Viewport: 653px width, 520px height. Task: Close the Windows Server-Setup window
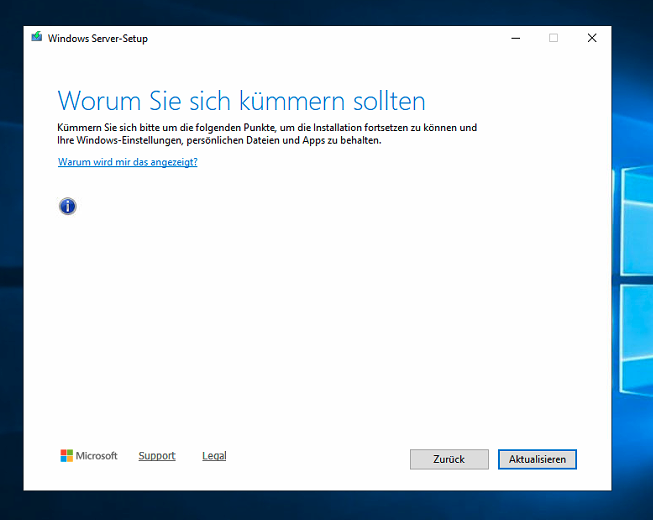pyautogui.click(x=592, y=38)
